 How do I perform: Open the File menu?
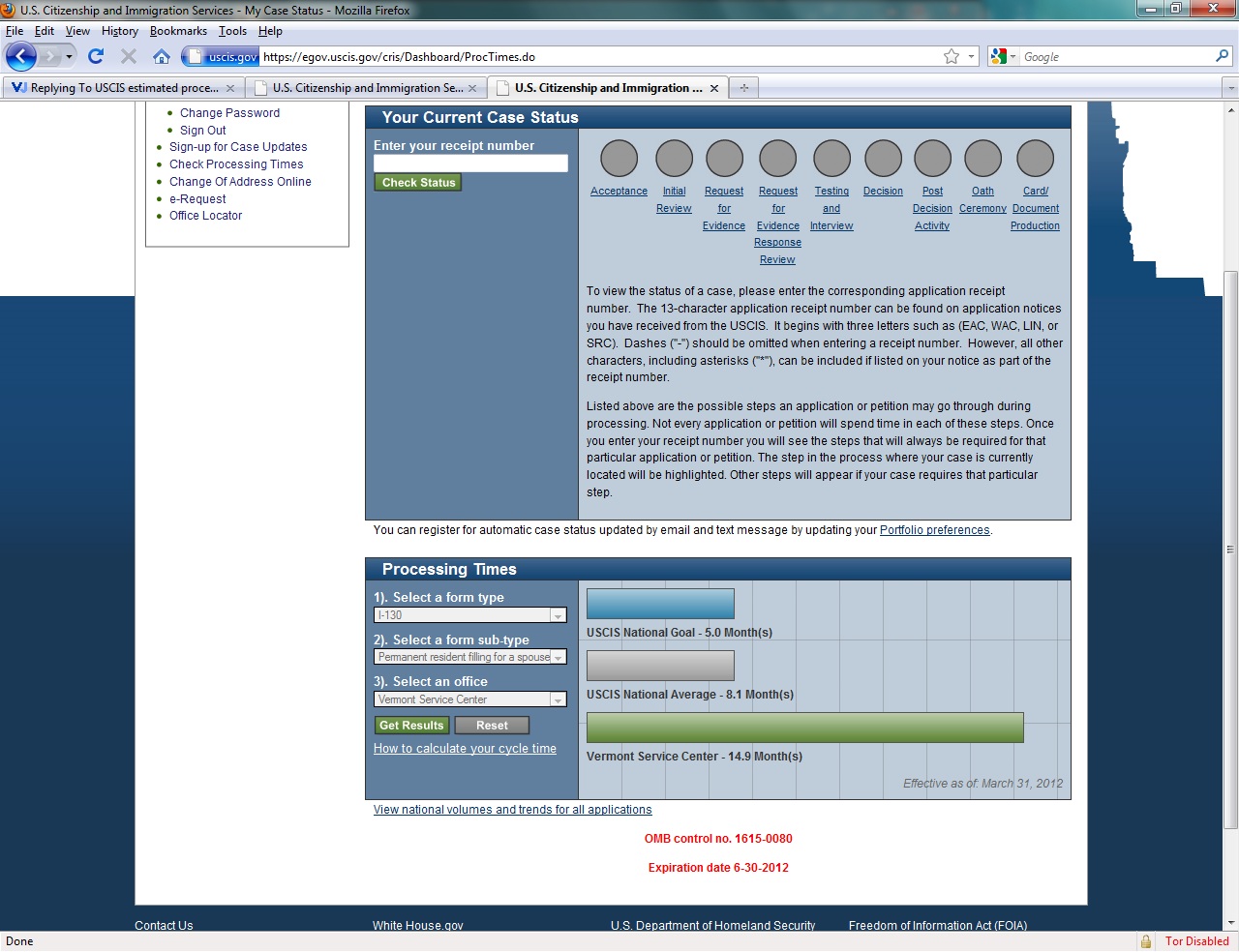[15, 31]
